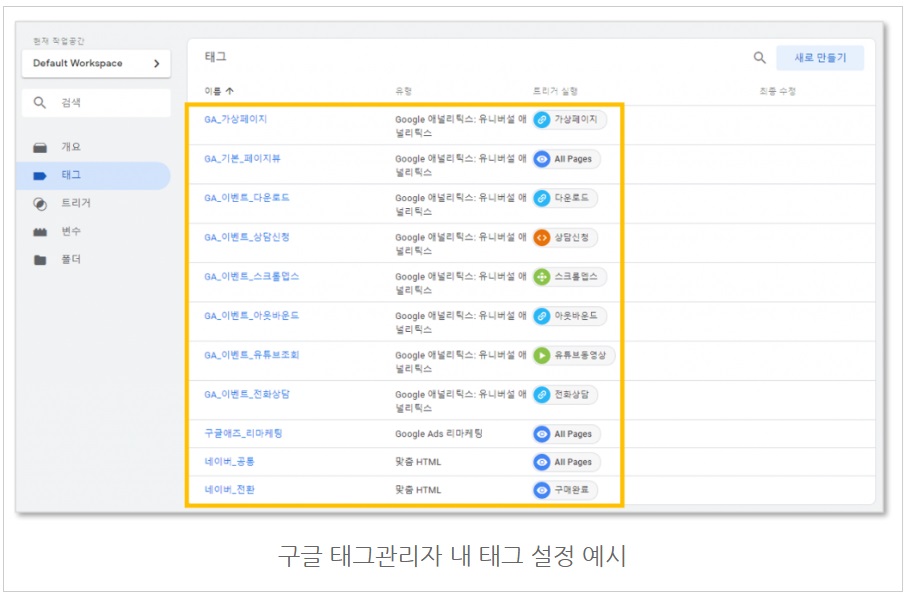Screen dimensions: 906x597
Task: Click the 개요 briefcase icon
Action: tap(40, 148)
